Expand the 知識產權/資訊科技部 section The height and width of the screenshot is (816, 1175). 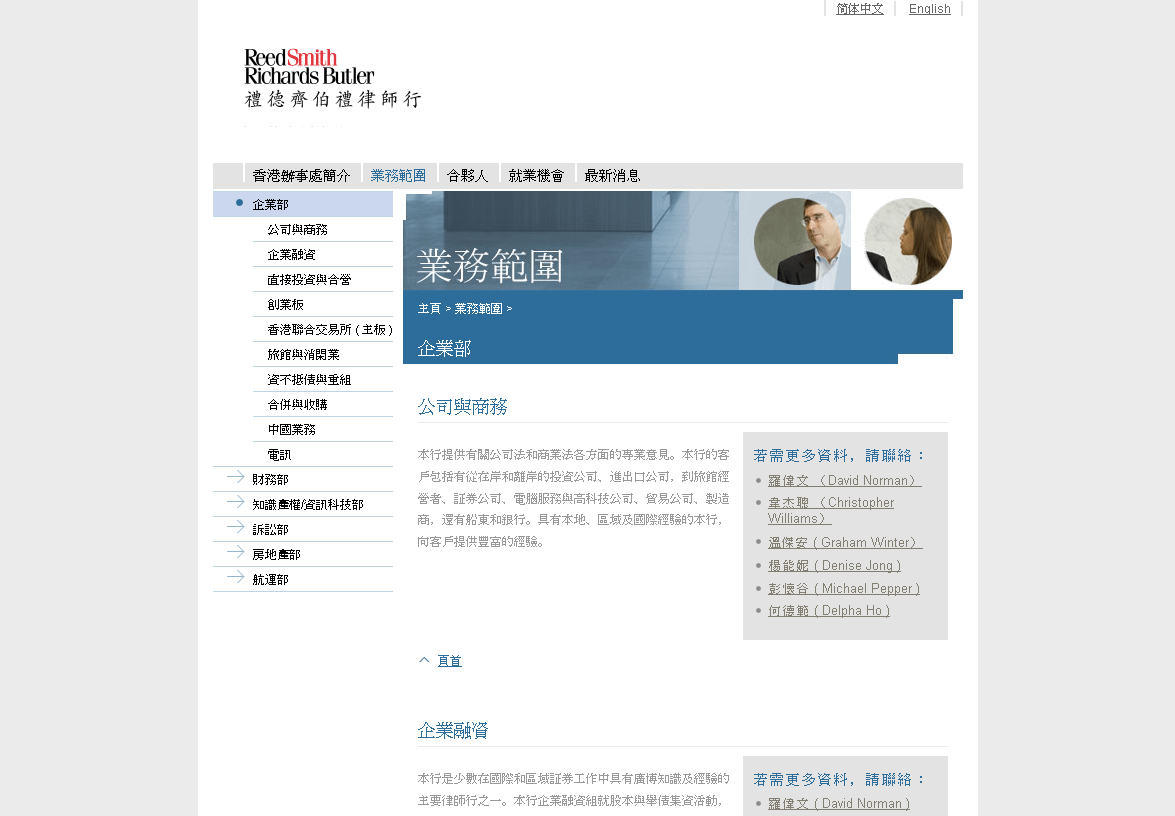(307, 504)
